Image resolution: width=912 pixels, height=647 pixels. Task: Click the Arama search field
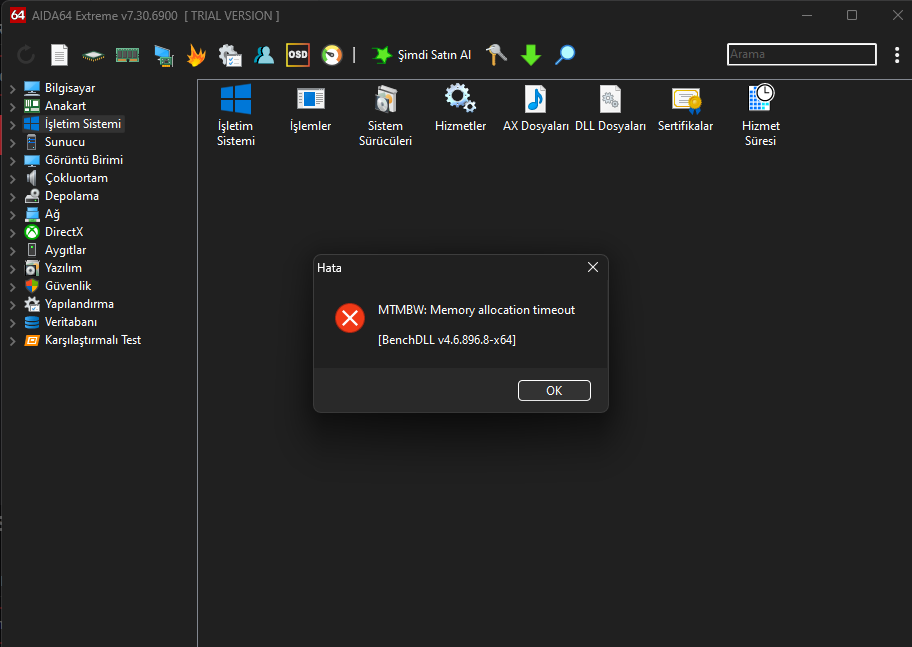click(x=801, y=54)
